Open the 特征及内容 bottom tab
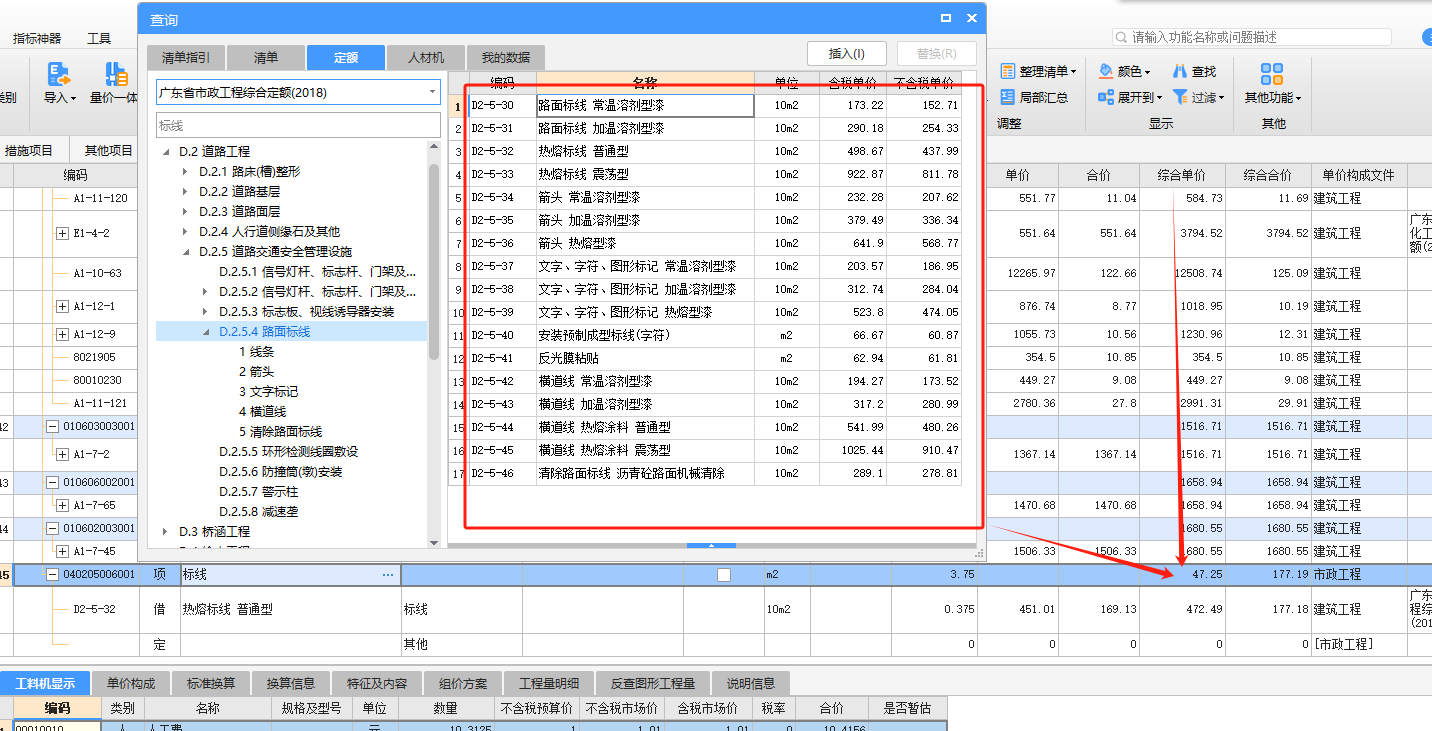Viewport: 1432px width, 731px height. tap(377, 683)
